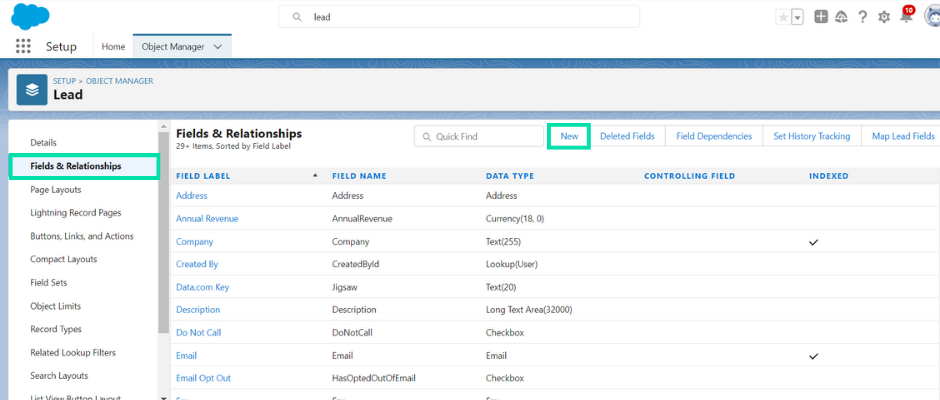Open the Created By field link

point(197,264)
